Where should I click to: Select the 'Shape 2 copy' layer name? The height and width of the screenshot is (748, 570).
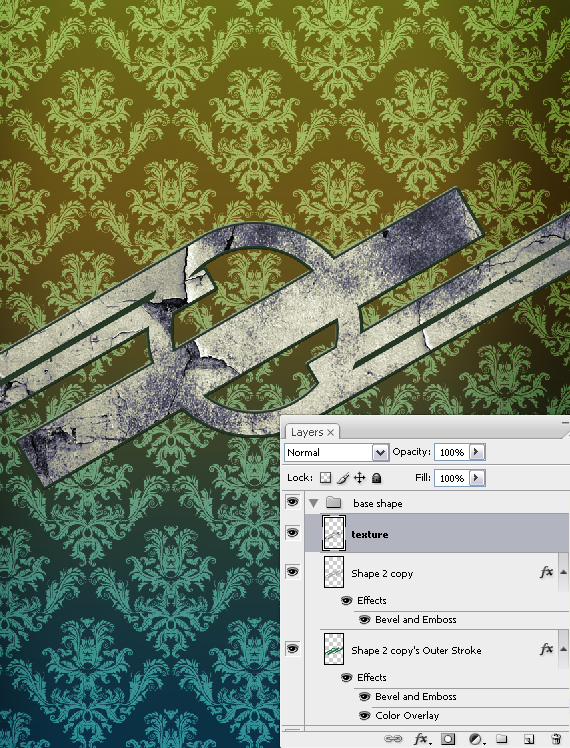382,573
